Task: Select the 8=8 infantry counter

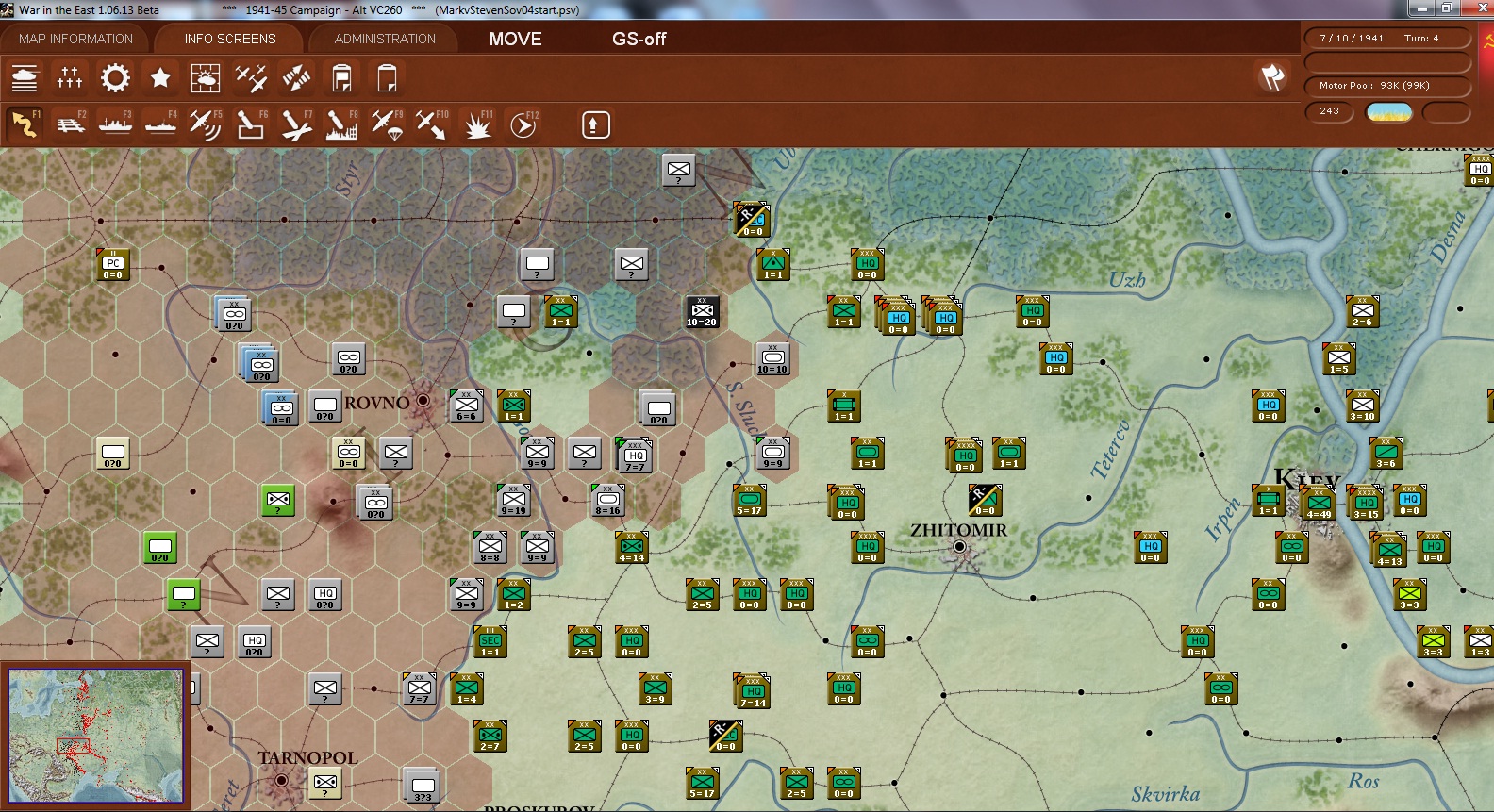Action: click(x=490, y=547)
